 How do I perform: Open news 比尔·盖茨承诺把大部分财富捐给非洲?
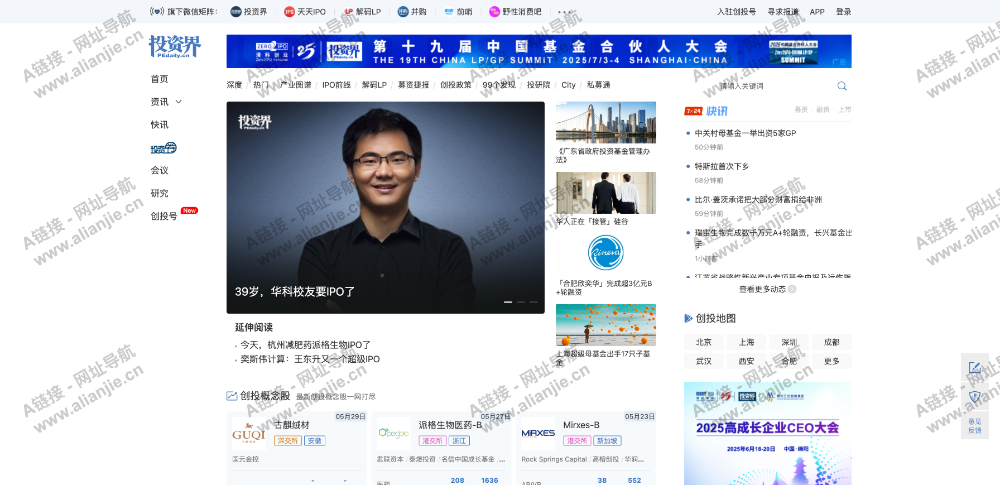758,200
